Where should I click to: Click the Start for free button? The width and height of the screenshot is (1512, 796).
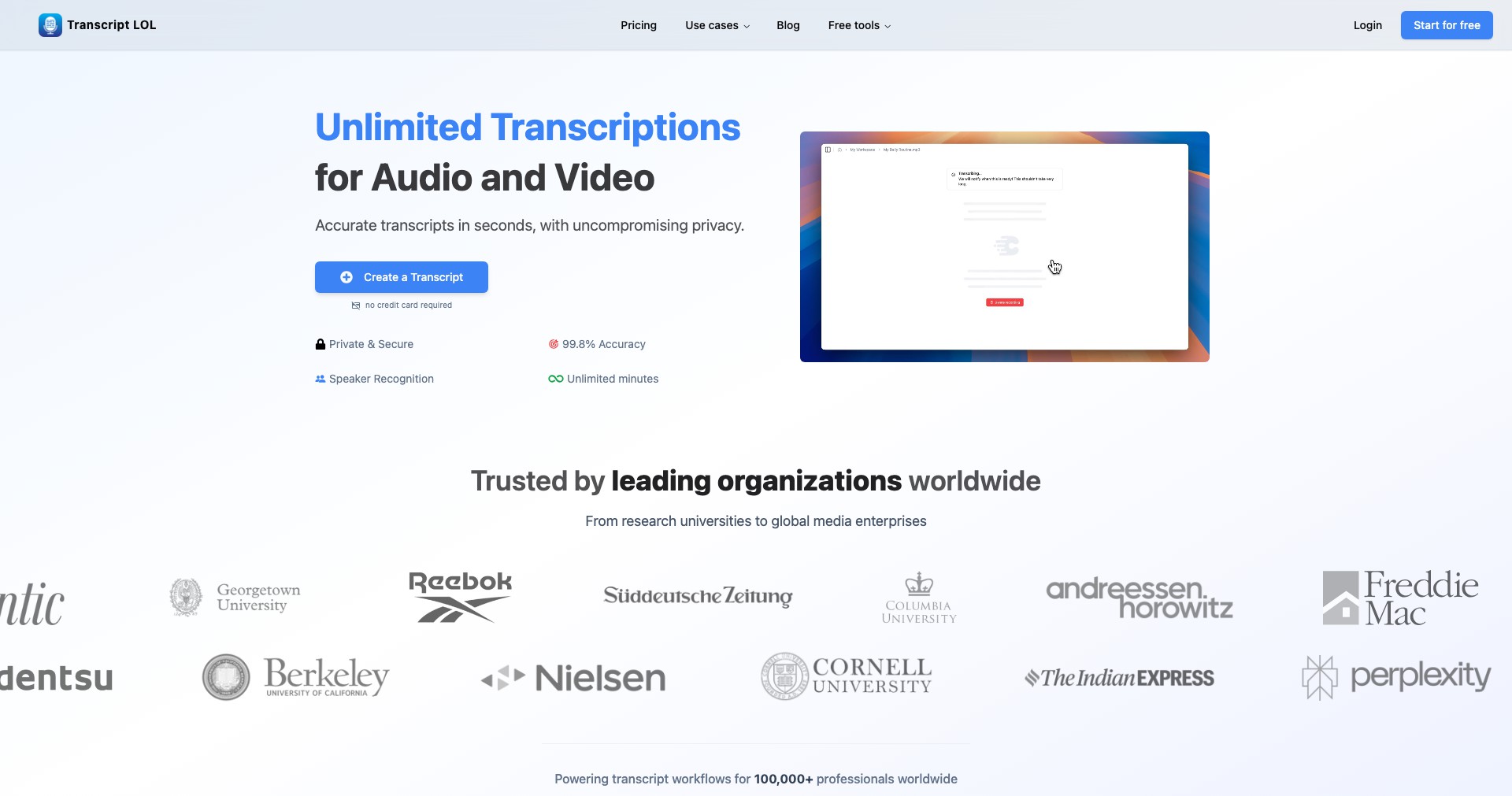click(x=1447, y=25)
